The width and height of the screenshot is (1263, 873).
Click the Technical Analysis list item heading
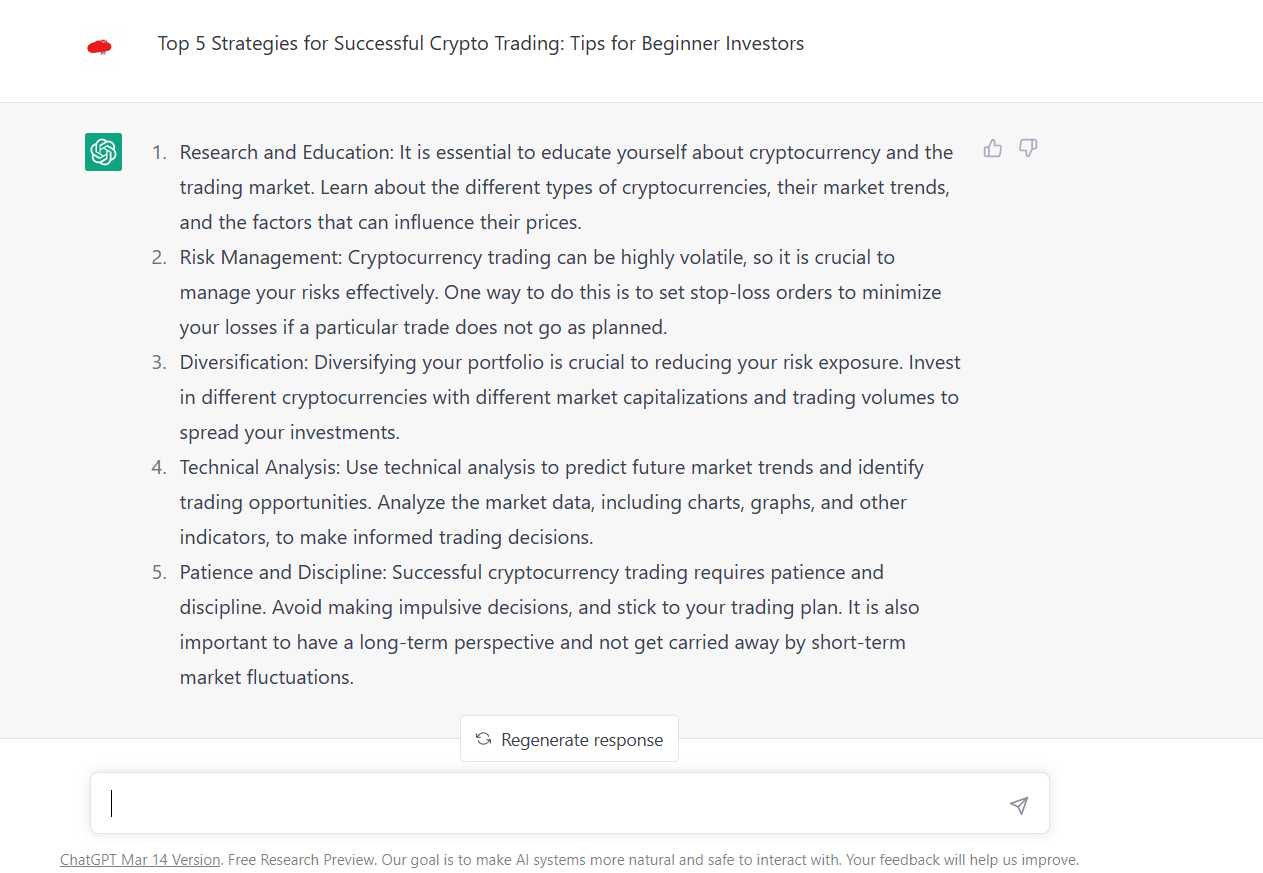(261, 467)
